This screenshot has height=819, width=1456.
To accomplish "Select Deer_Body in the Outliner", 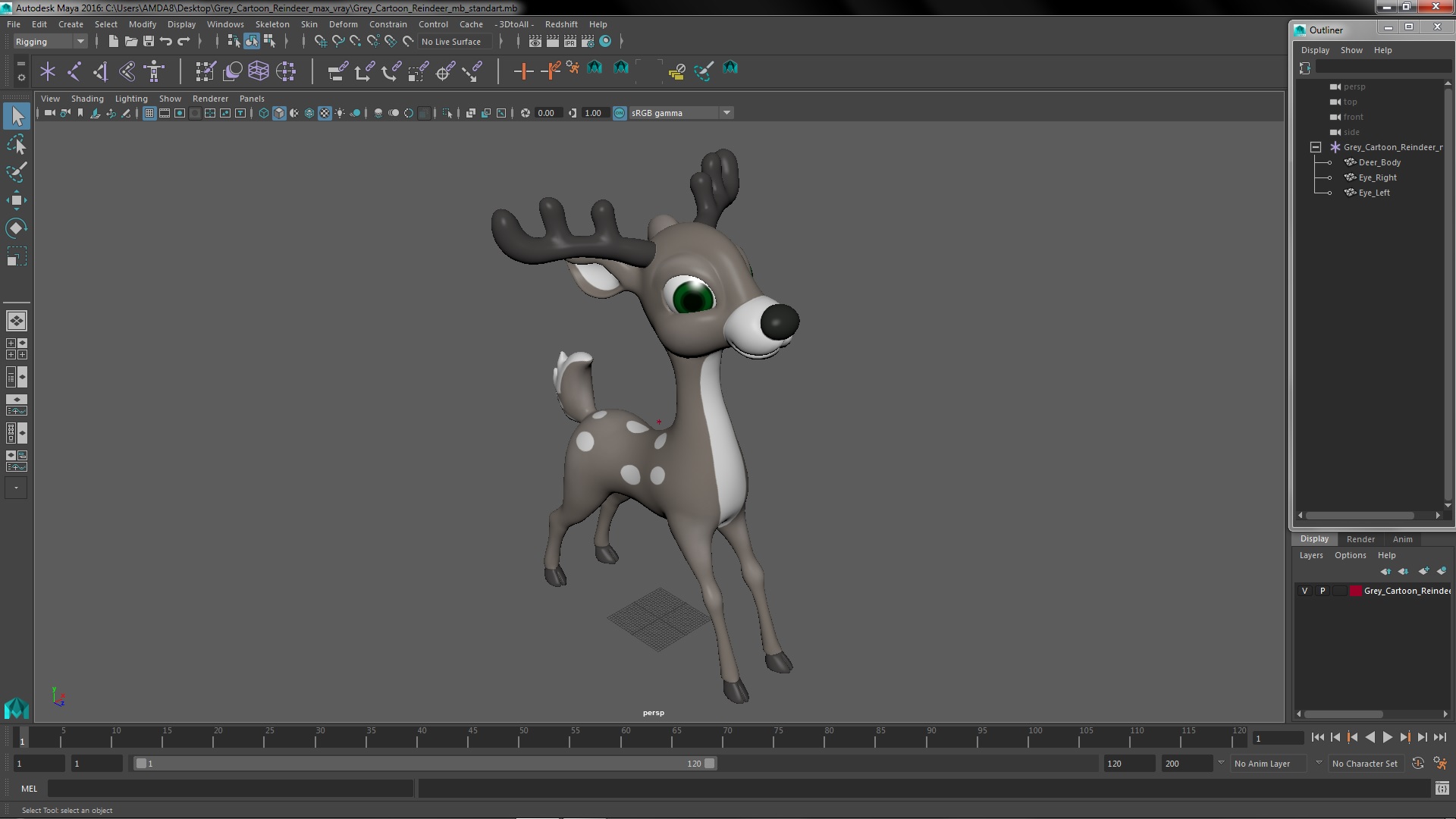I will [1379, 162].
